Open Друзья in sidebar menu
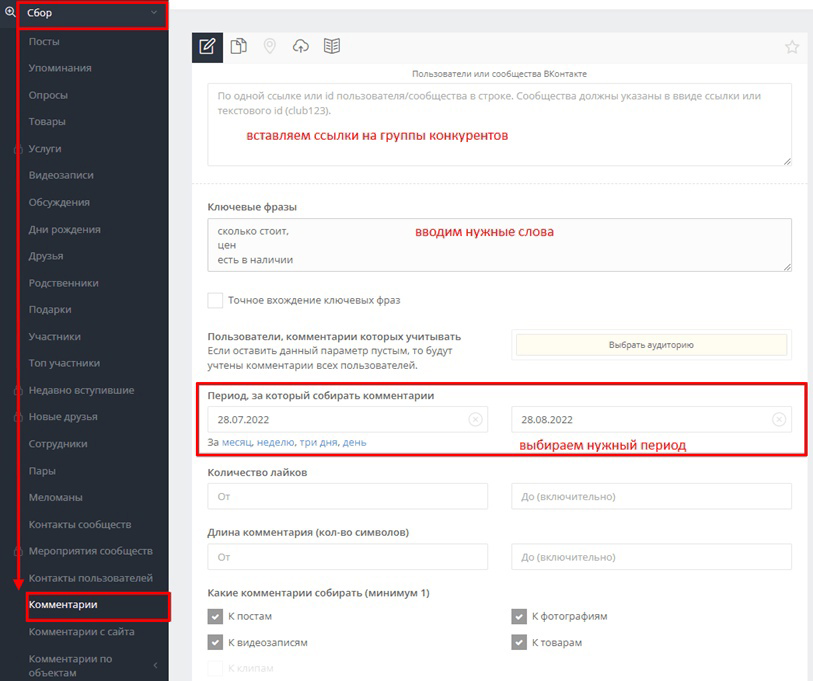Image resolution: width=813 pixels, height=681 pixels. [46, 256]
